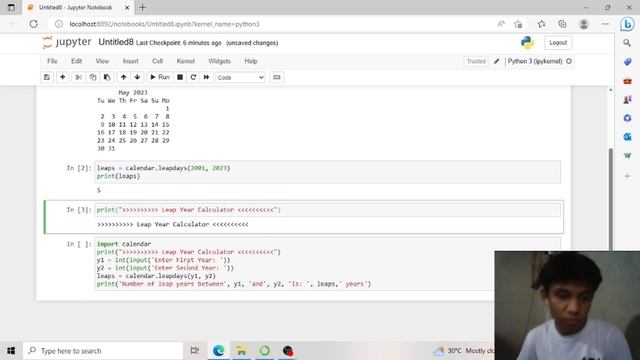
Task: Rename notebook title Untitled8
Action: click(x=116, y=42)
